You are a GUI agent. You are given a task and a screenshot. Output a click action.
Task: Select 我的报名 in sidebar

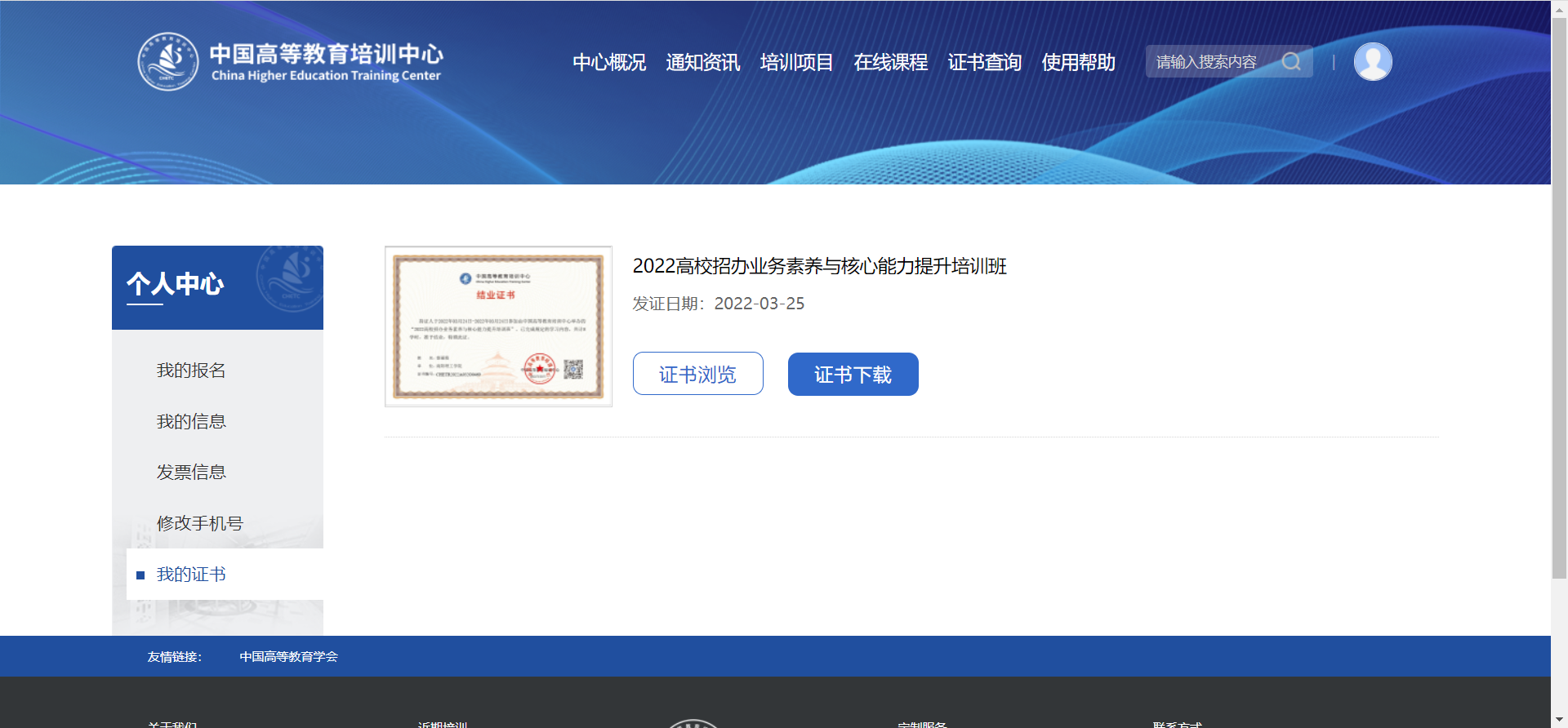pos(191,371)
